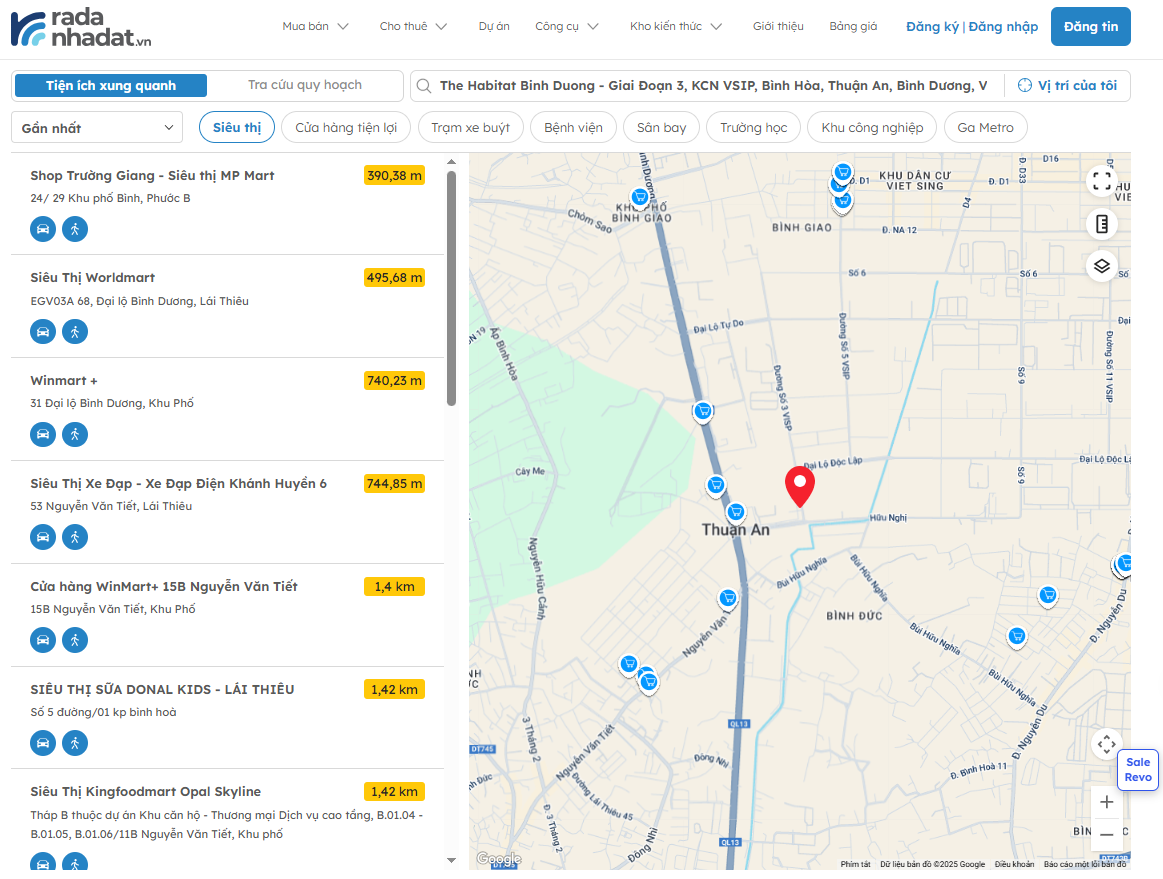The width and height of the screenshot is (1163, 879).
Task: Car route icon for SỮA DONAL KIDS
Action: click(43, 743)
